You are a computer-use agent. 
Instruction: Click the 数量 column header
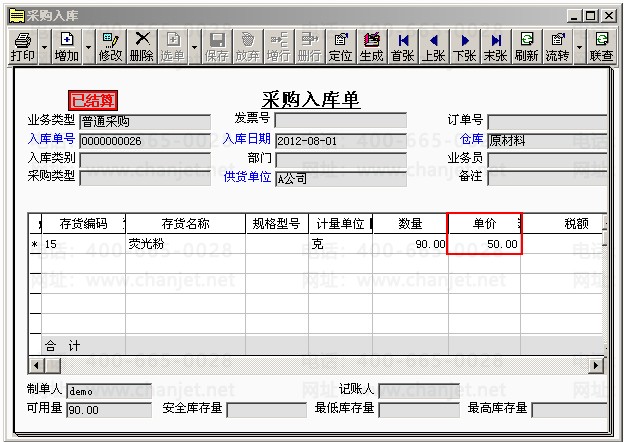click(x=410, y=224)
